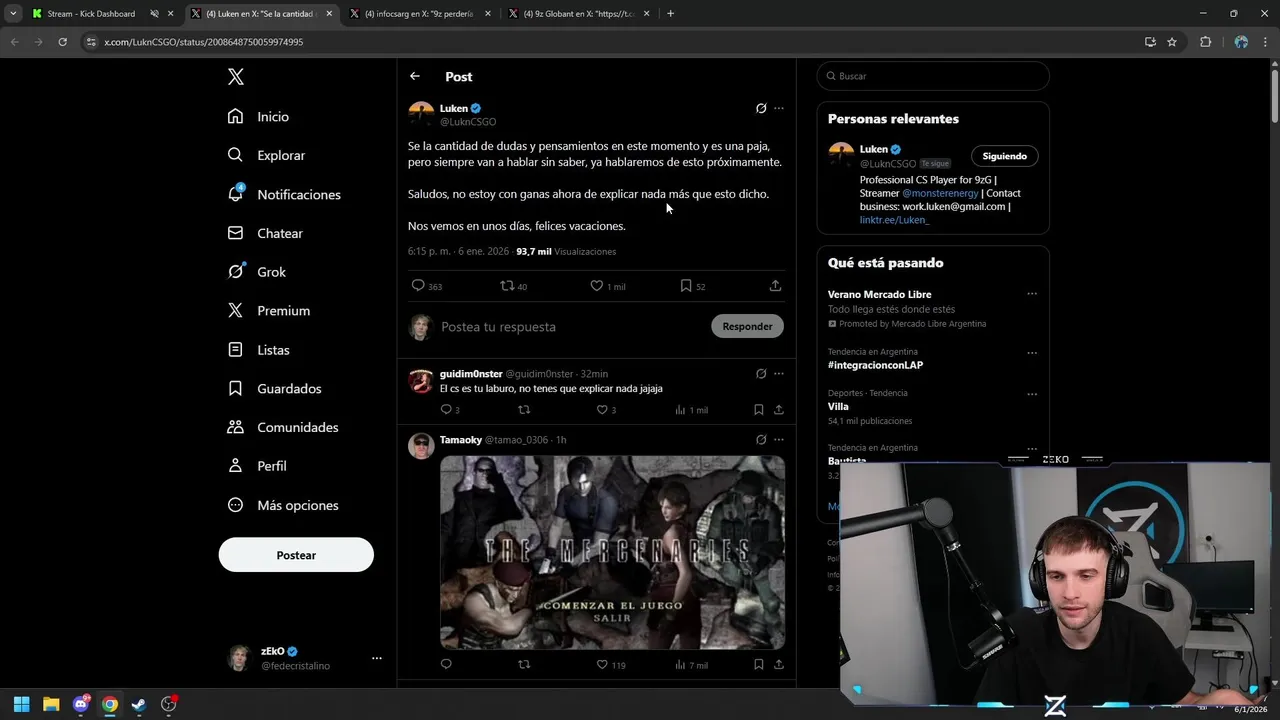This screenshot has height=720, width=1280.
Task: Bookmark this page with star icon
Action: (x=1172, y=42)
